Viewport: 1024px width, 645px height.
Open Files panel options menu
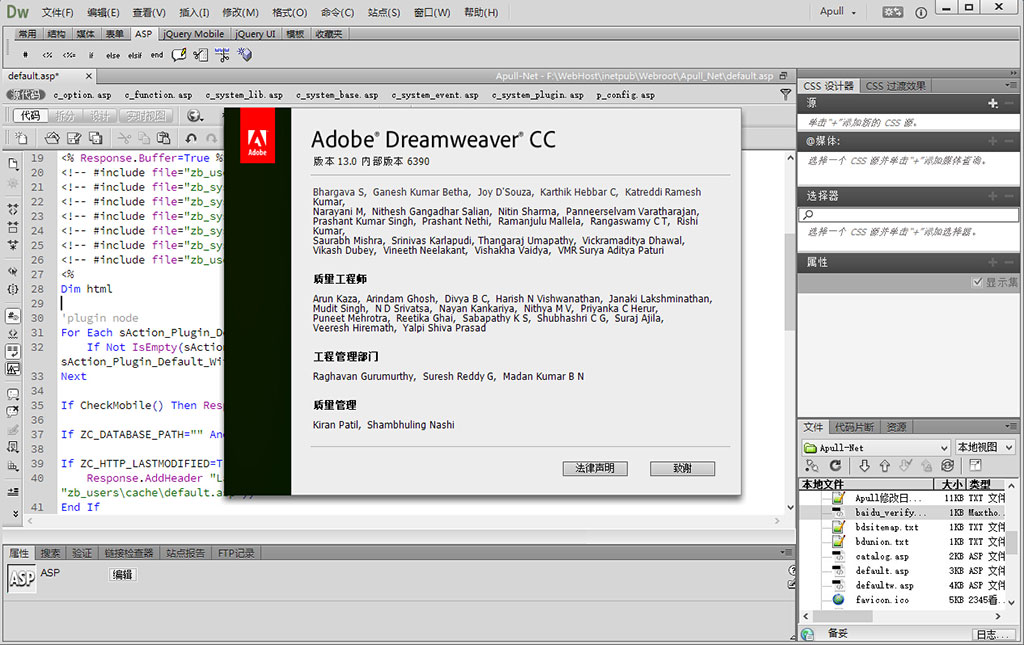[x=1011, y=426]
